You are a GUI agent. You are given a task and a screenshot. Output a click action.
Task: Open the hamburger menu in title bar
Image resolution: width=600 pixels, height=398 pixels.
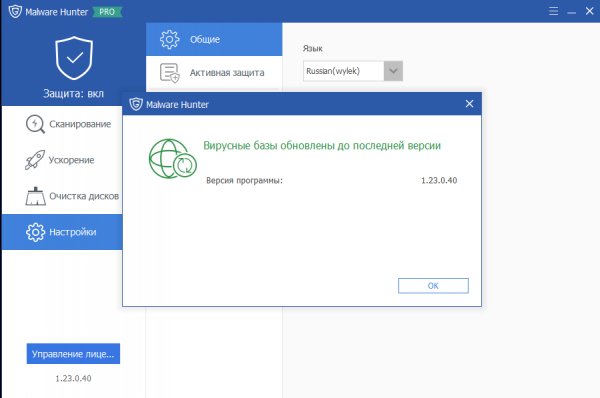[x=553, y=11]
